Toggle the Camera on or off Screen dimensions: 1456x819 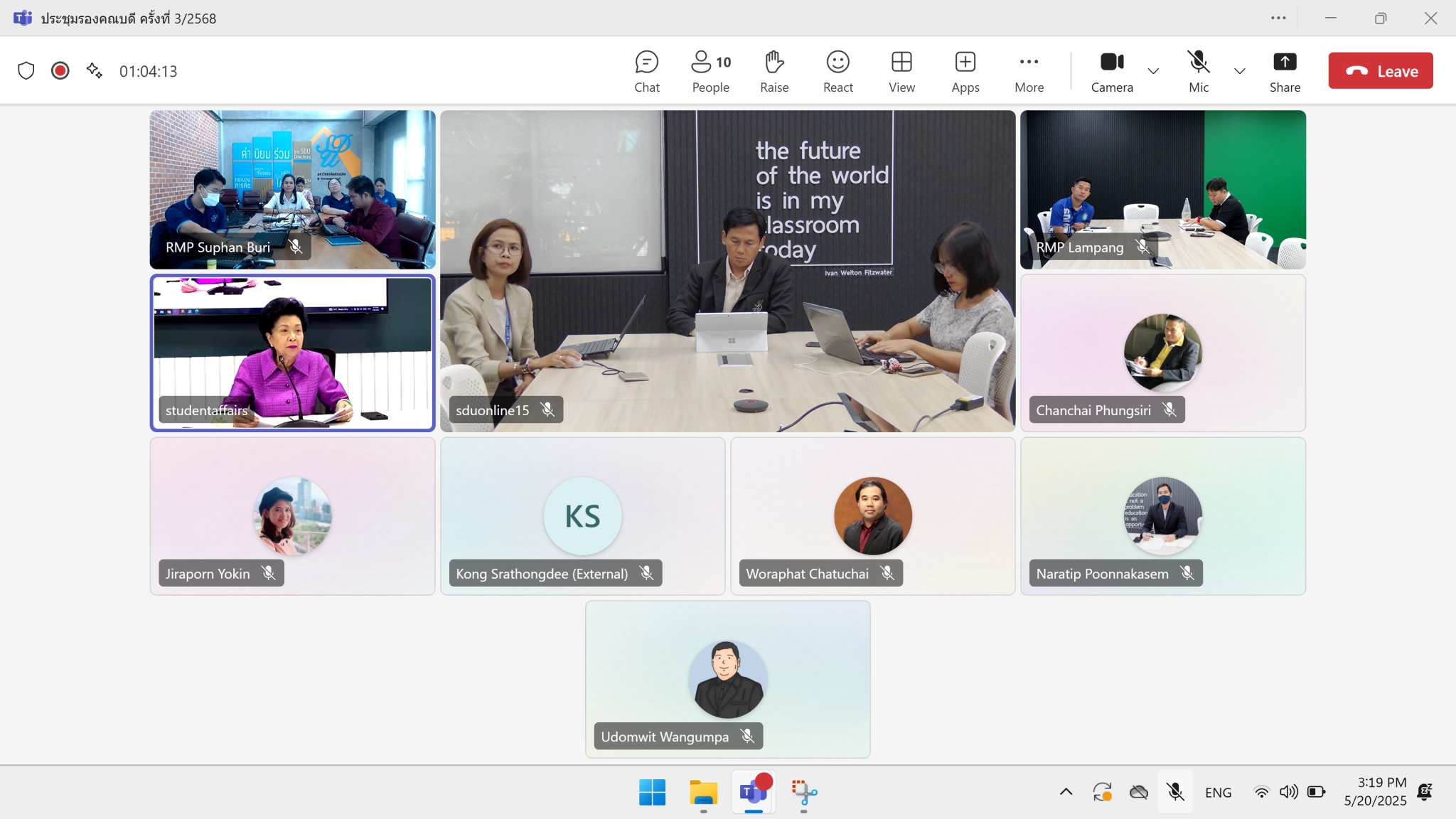point(1111,71)
